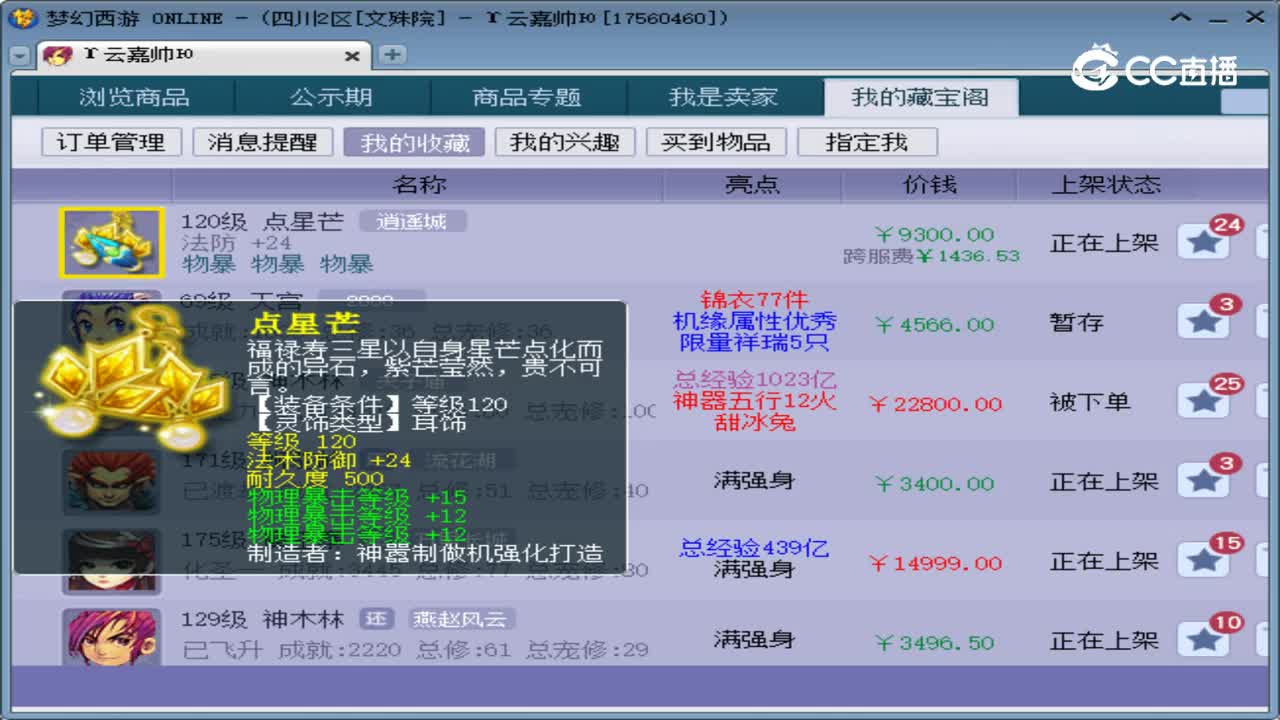Viewport: 1280px width, 720px height.
Task: Add a new tab with the plus button
Action: (392, 55)
